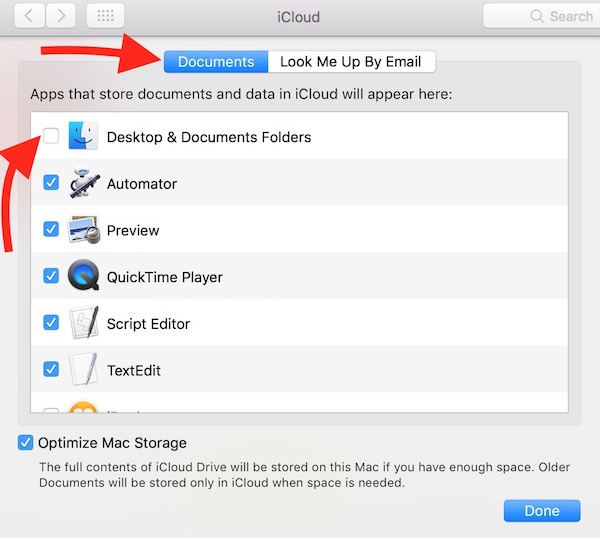600x538 pixels.
Task: Uncheck the Automator checkbox
Action: pos(51,184)
